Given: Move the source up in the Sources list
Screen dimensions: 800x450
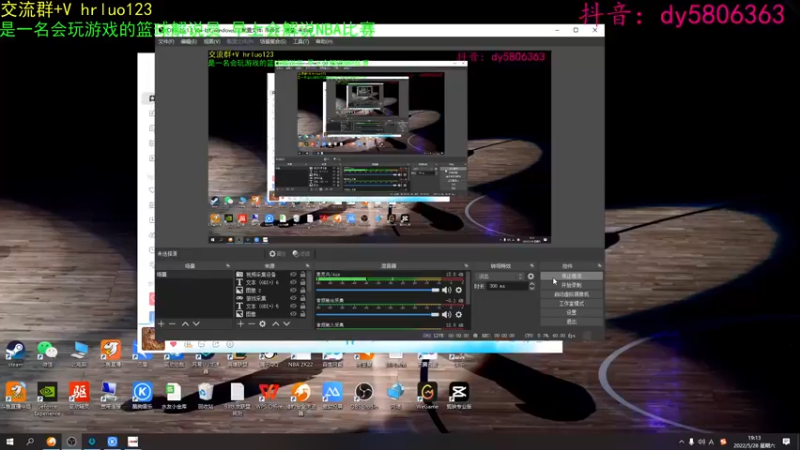Looking at the screenshot, I should click(x=276, y=324).
